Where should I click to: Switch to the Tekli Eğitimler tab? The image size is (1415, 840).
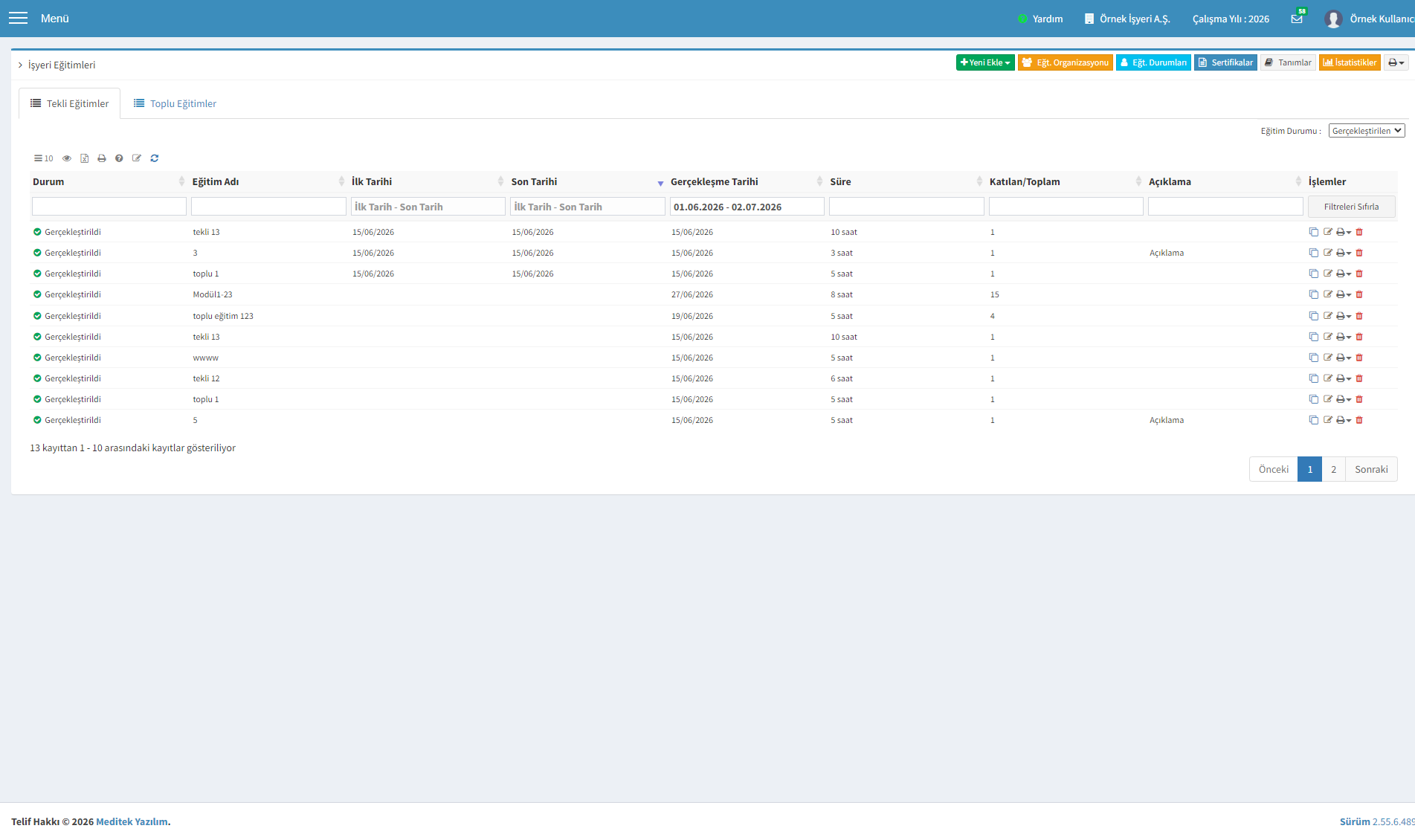[x=69, y=103]
